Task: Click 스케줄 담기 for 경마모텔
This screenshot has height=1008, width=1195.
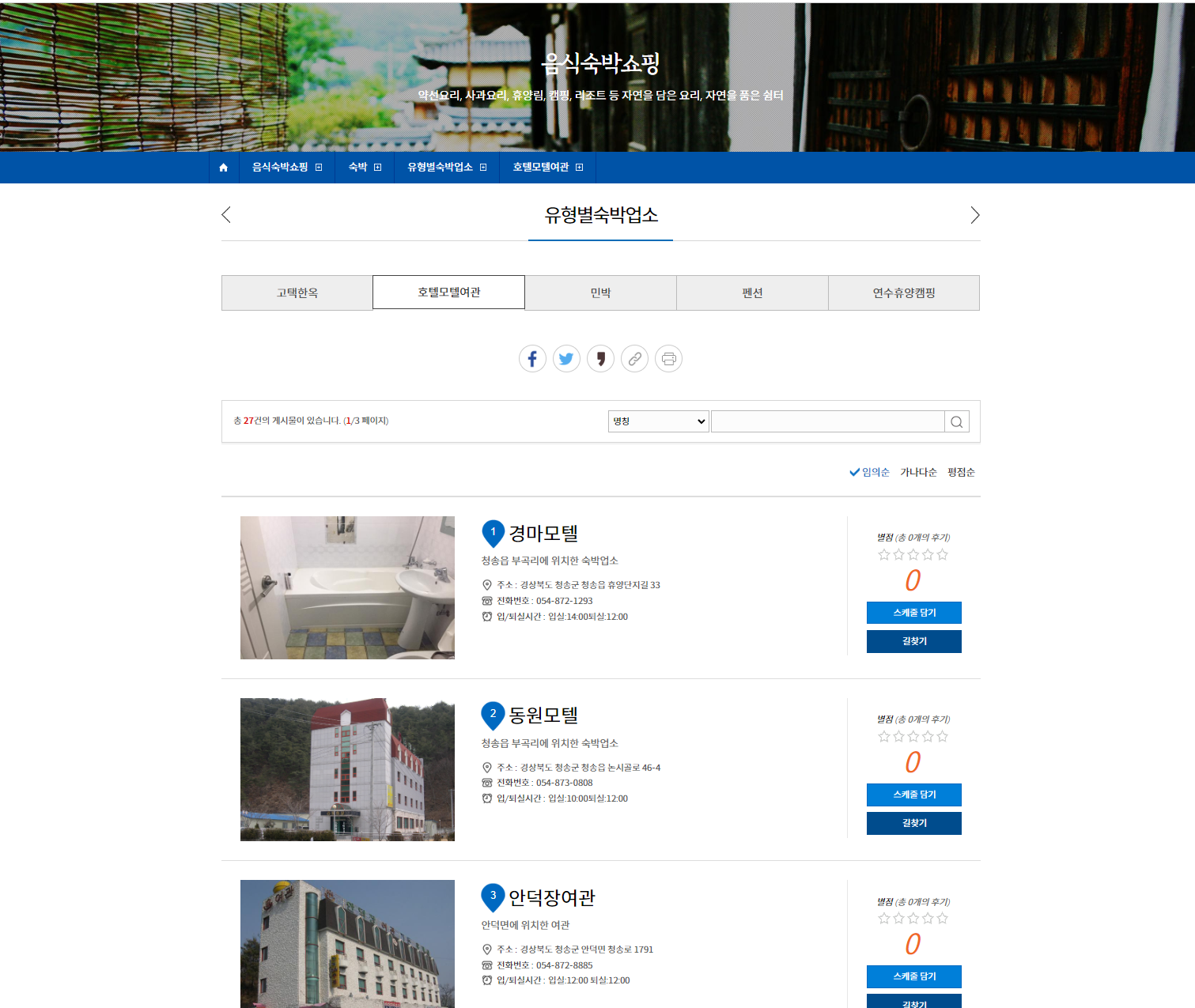Action: (913, 613)
